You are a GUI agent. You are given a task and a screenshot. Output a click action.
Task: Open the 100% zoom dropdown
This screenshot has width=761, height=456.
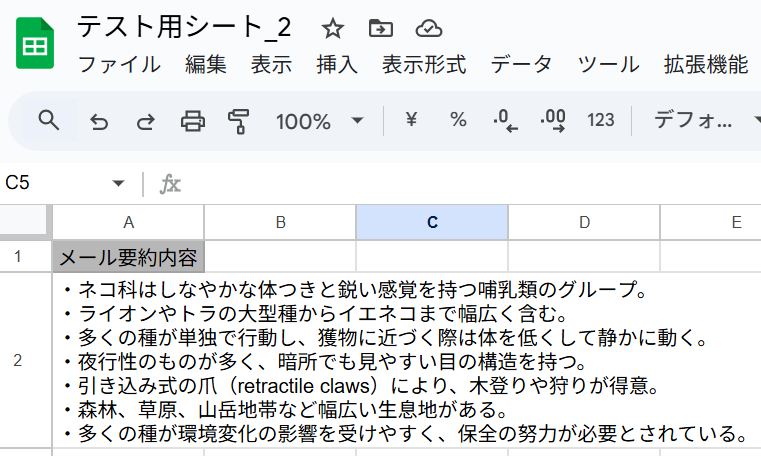point(320,121)
